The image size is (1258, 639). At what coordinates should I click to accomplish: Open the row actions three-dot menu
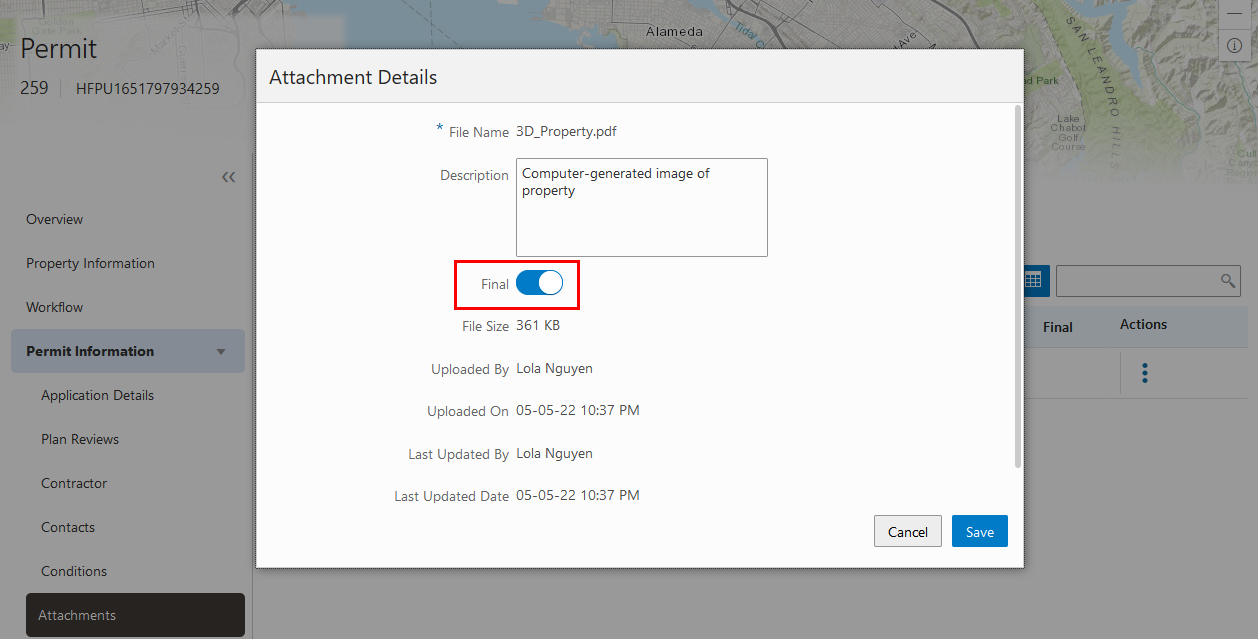[x=1145, y=373]
